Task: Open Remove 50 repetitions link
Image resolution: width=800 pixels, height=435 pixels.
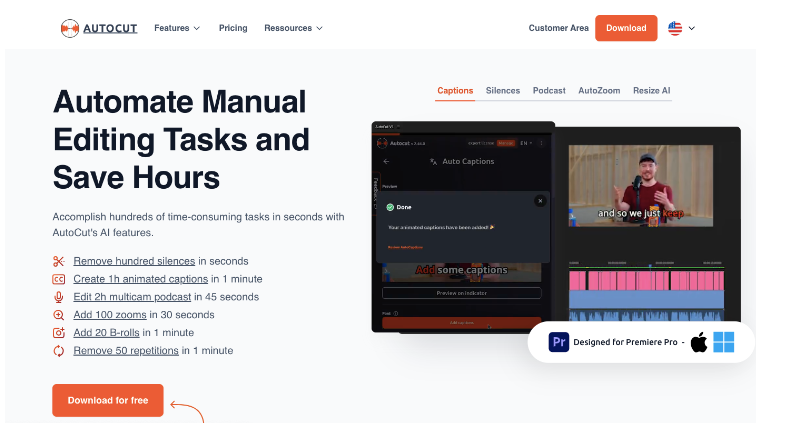Action: tap(126, 350)
